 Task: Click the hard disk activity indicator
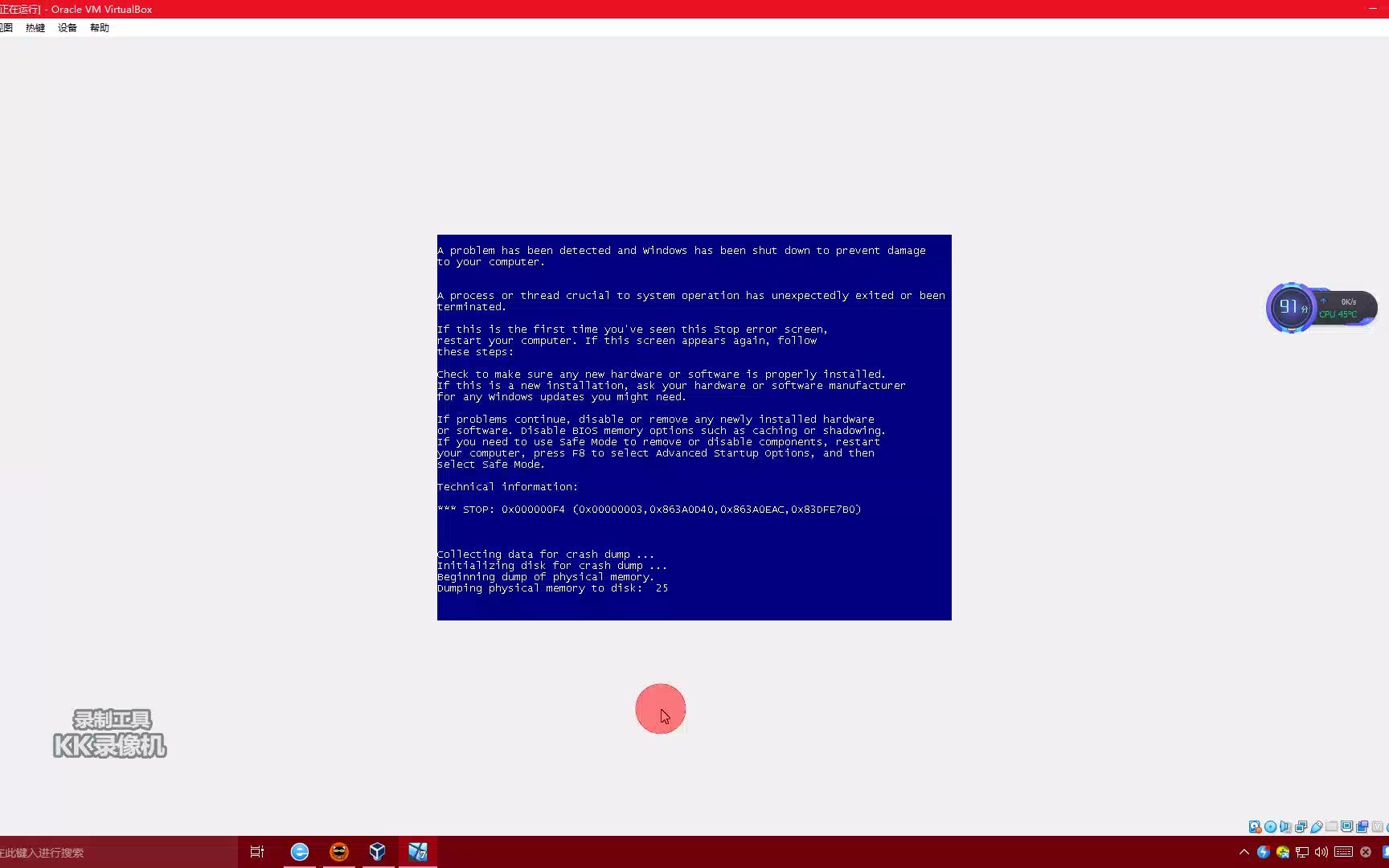pos(1255,826)
